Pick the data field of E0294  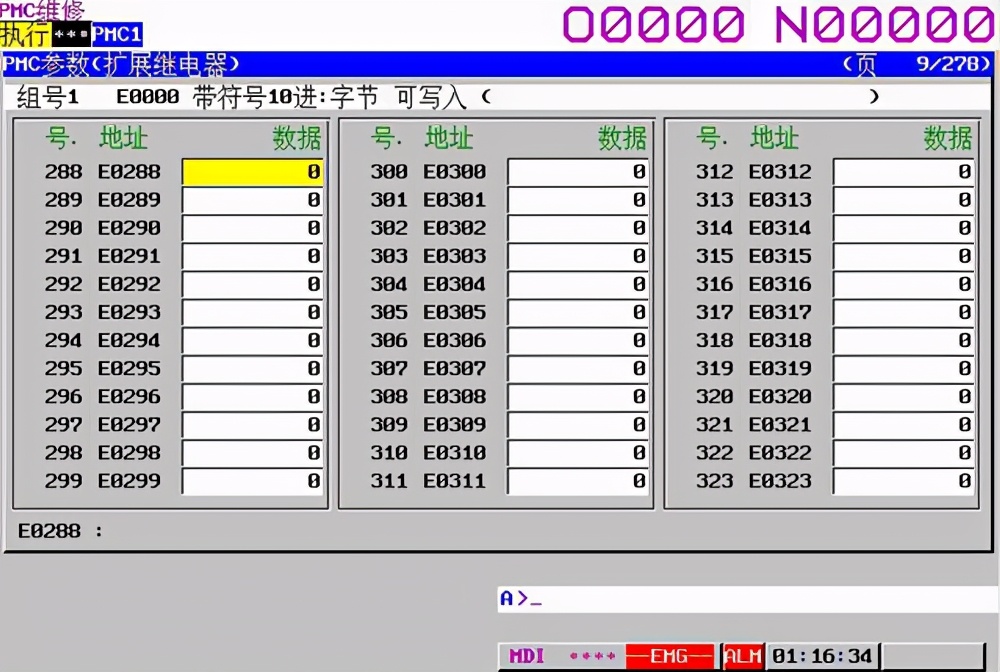tap(253, 340)
